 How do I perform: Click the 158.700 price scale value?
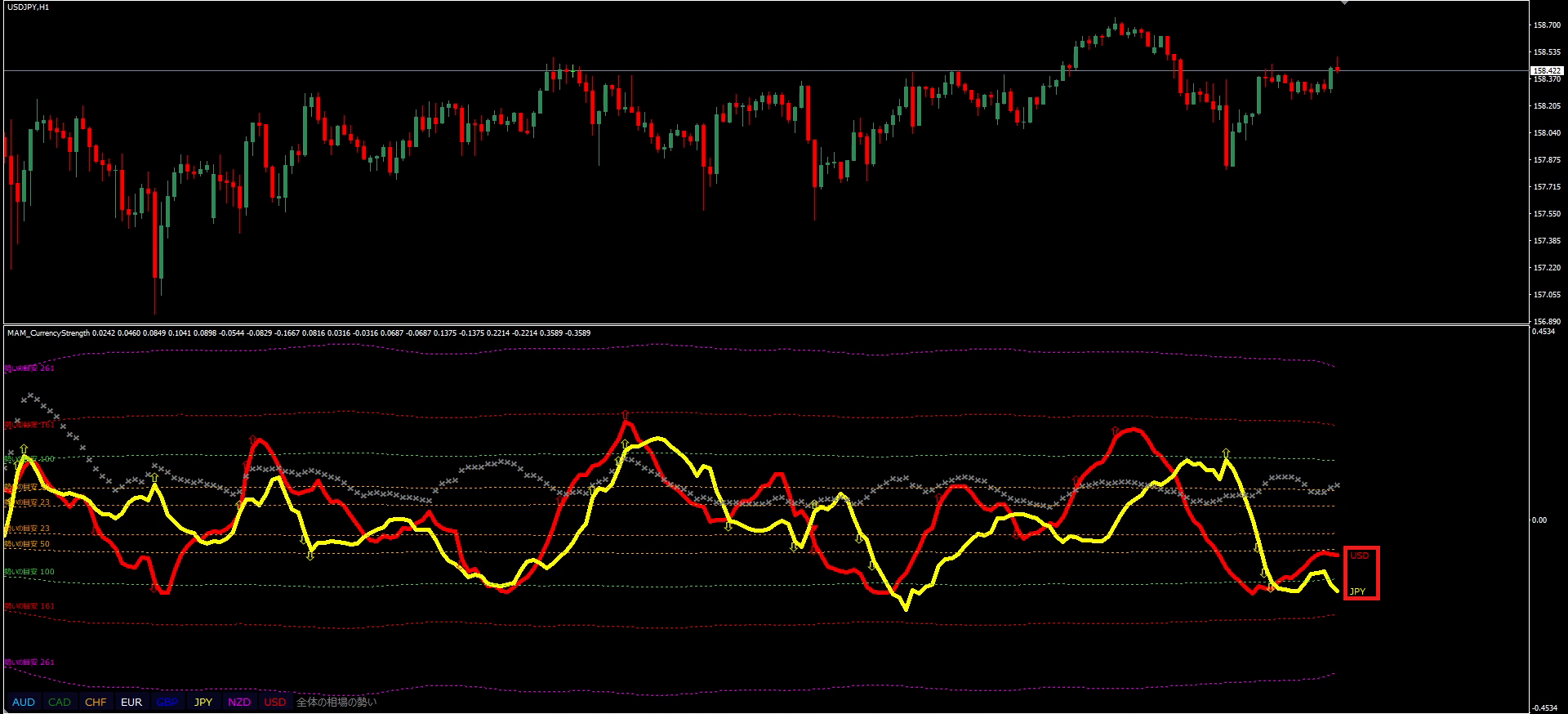click(1547, 25)
